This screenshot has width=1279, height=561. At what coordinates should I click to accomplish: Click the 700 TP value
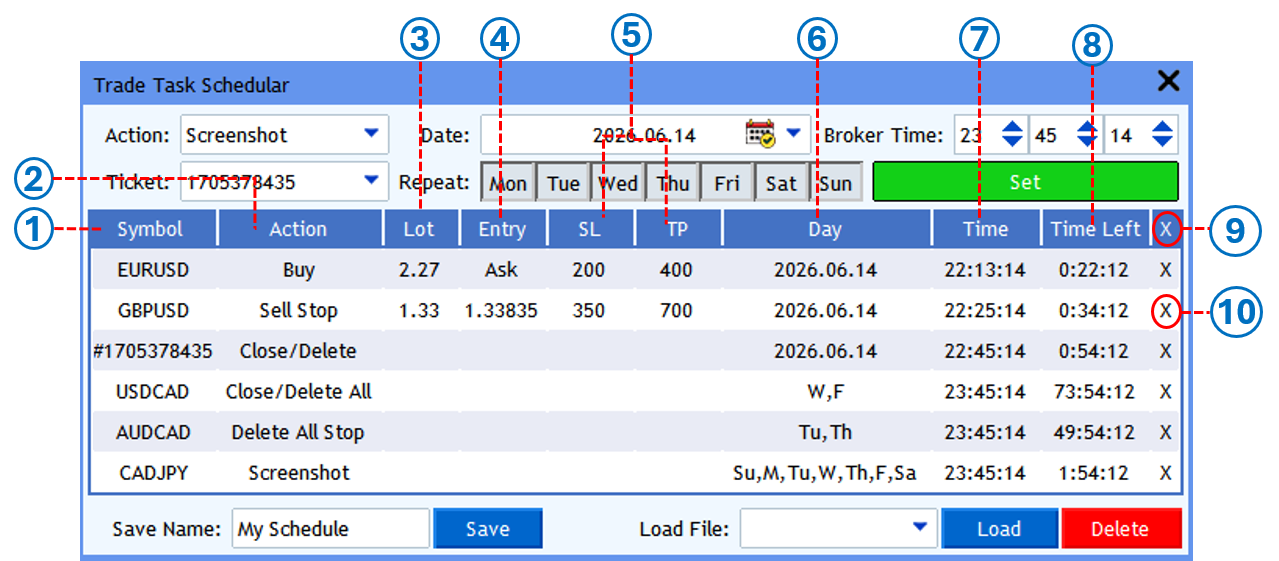point(677,311)
